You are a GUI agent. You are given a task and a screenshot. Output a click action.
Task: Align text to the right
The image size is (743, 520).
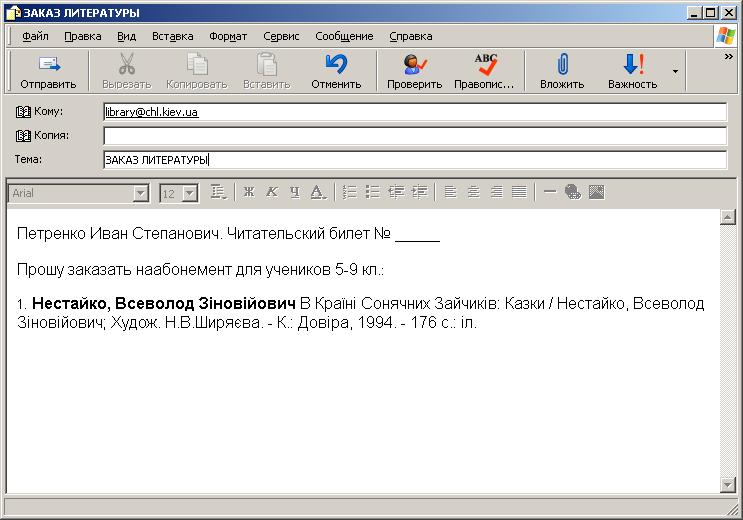pos(497,192)
